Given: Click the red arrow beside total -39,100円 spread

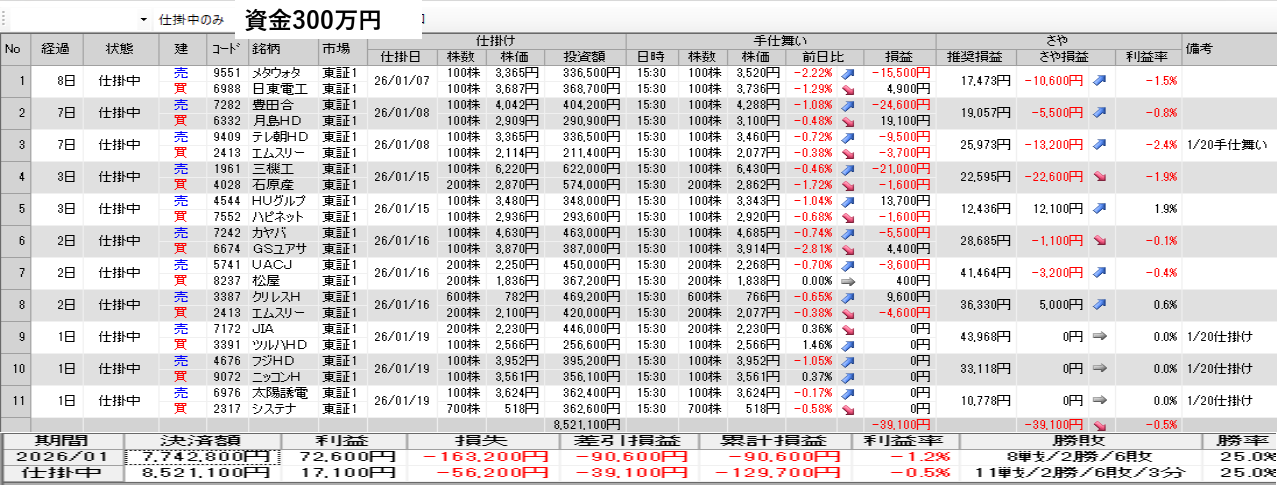Looking at the screenshot, I should click(1099, 424).
